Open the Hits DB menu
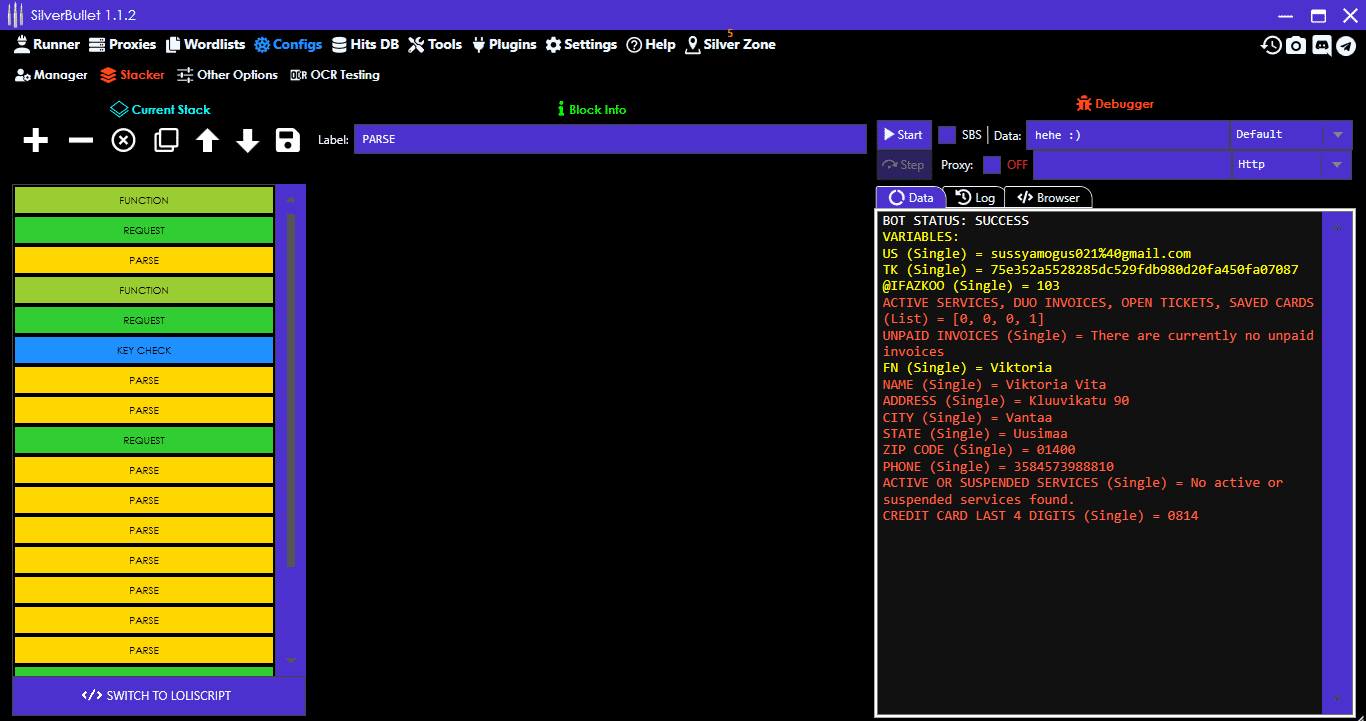The height and width of the screenshot is (721, 1366). (x=366, y=44)
